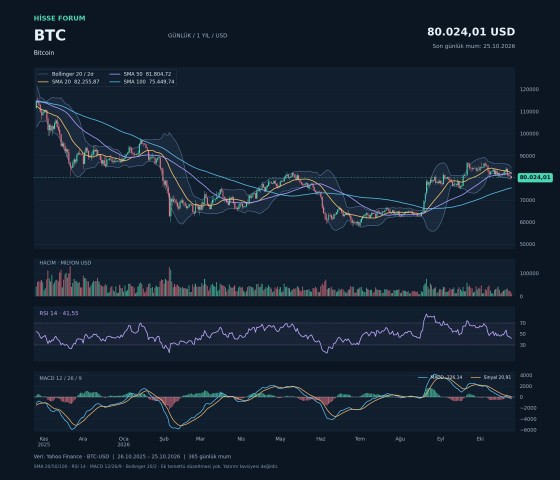Click the 110000 price axis label

530,111
